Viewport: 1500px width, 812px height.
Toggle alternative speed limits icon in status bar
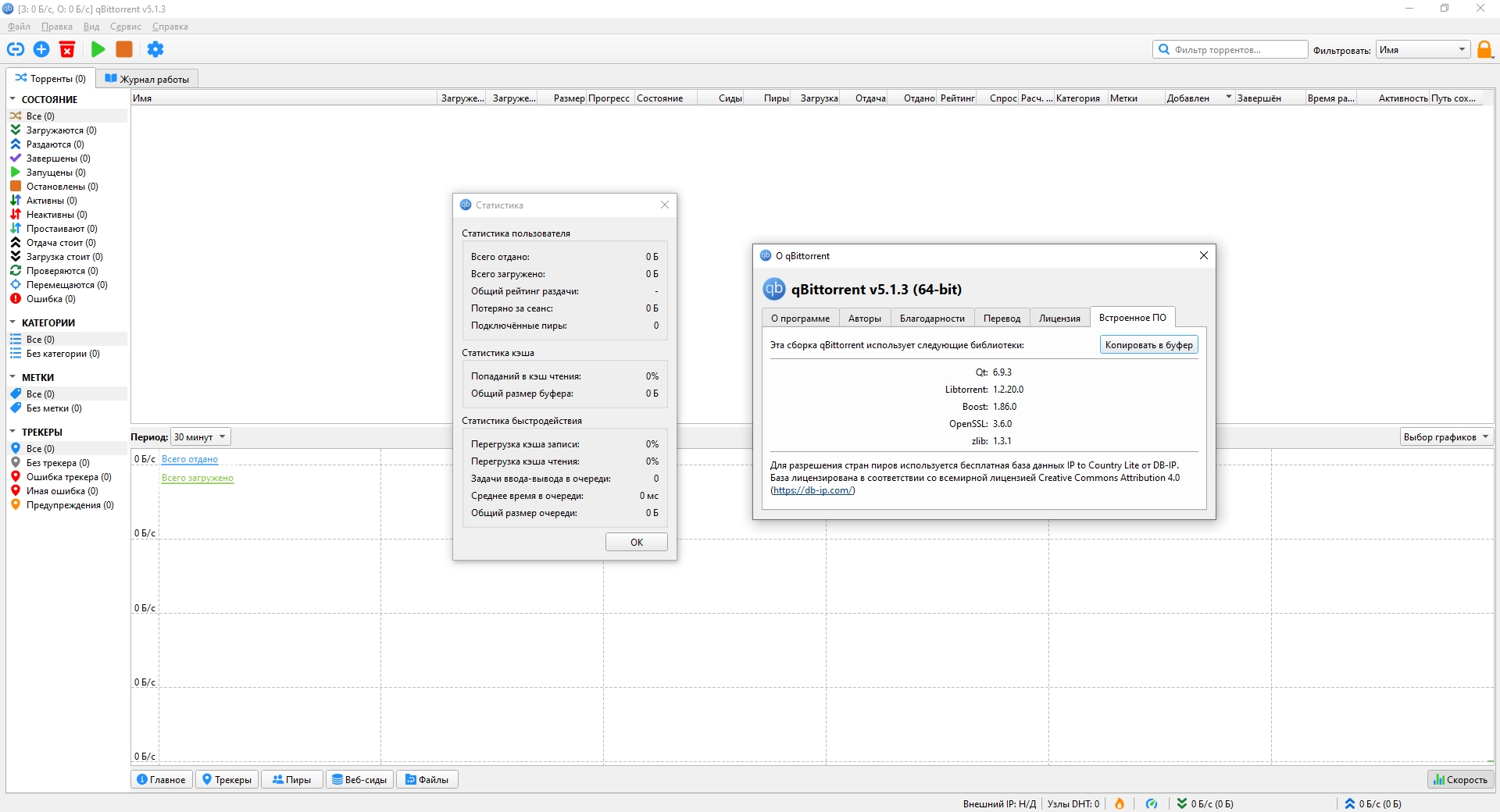1152,803
